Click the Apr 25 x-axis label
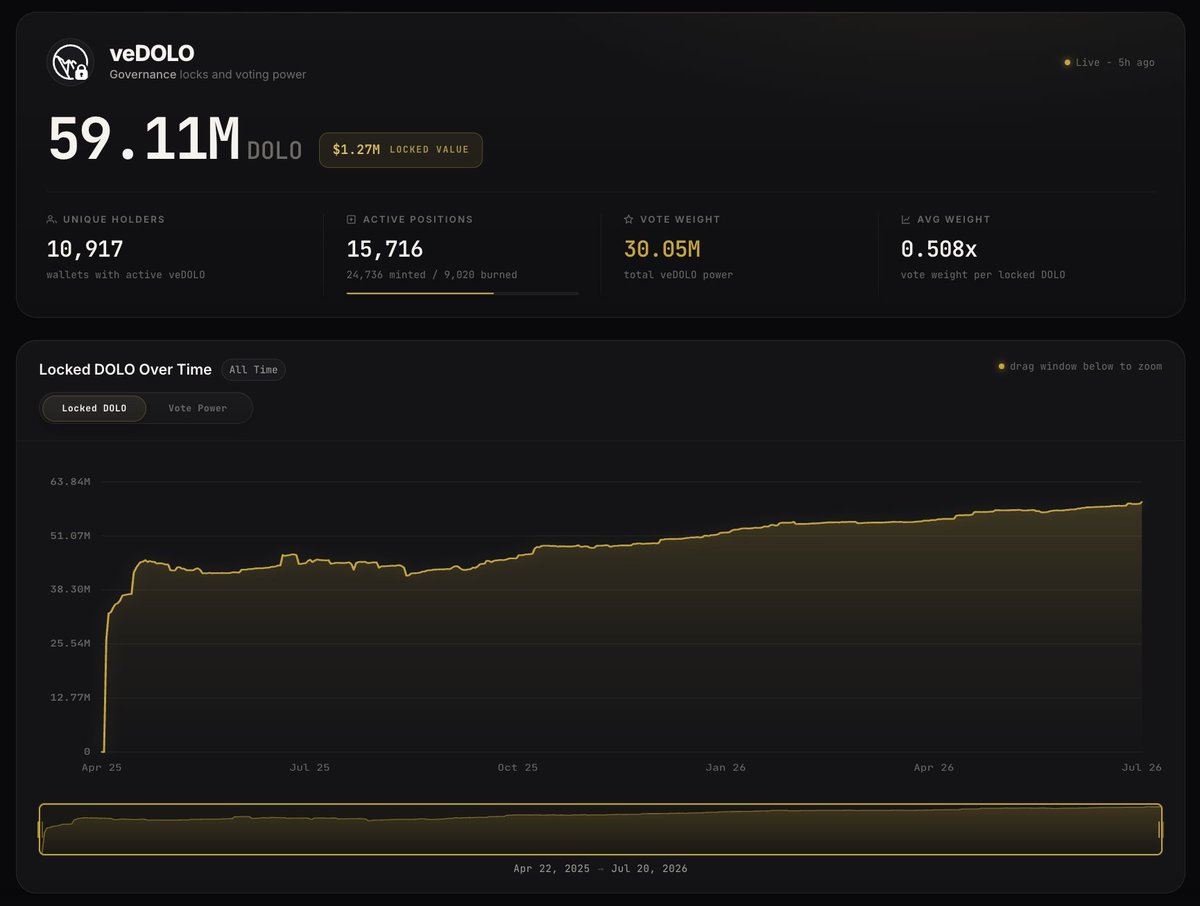 [101, 768]
